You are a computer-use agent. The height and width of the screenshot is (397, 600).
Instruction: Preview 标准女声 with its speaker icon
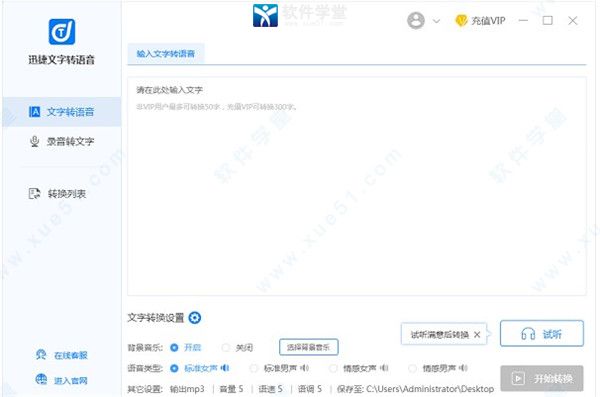point(225,368)
